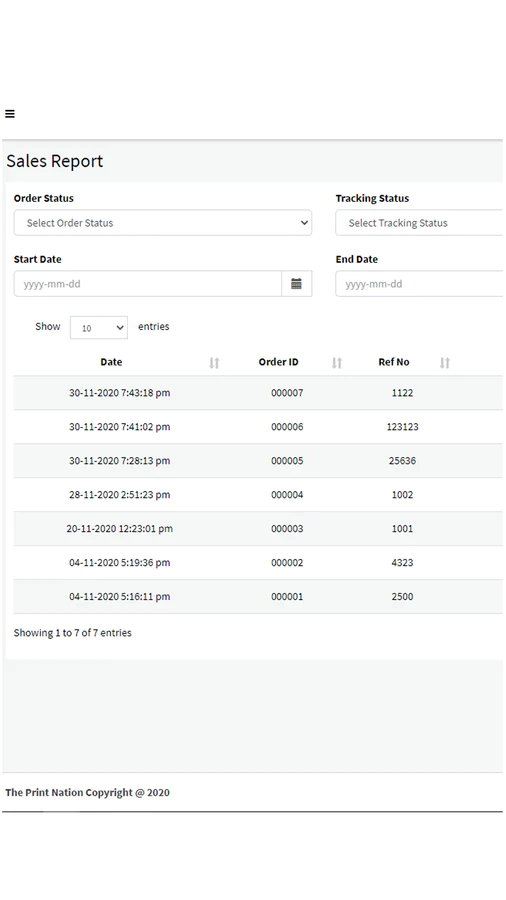Sort table by Date column arrows

[x=214, y=362]
